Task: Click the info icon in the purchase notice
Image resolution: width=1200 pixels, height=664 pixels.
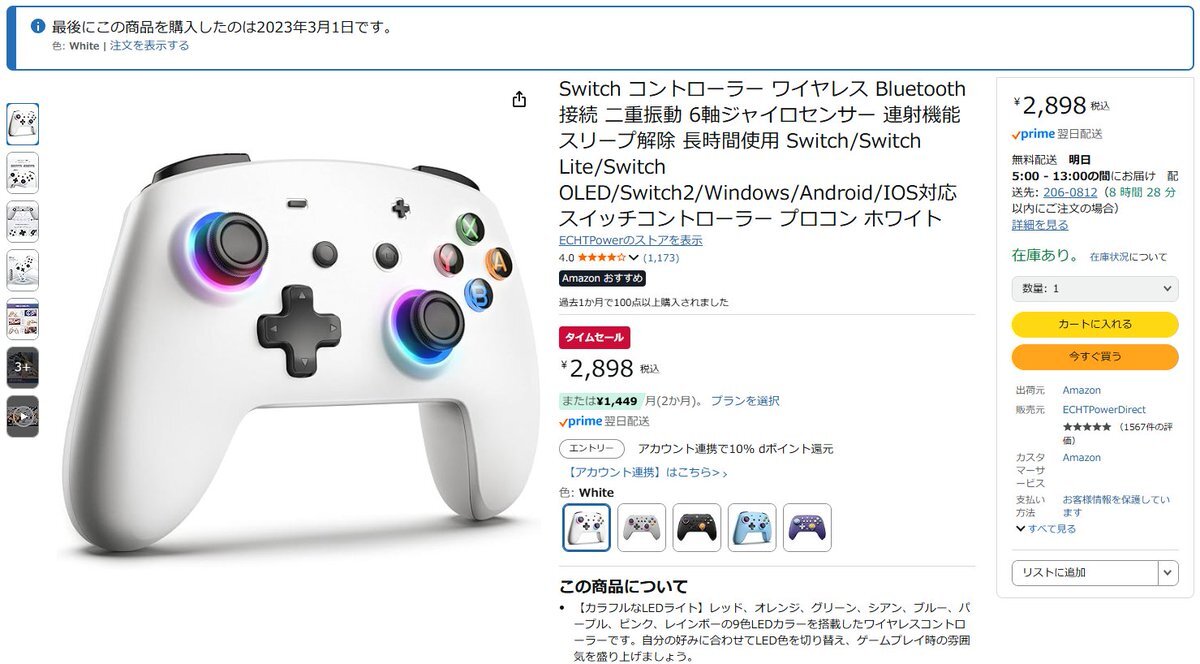Action: (x=38, y=26)
